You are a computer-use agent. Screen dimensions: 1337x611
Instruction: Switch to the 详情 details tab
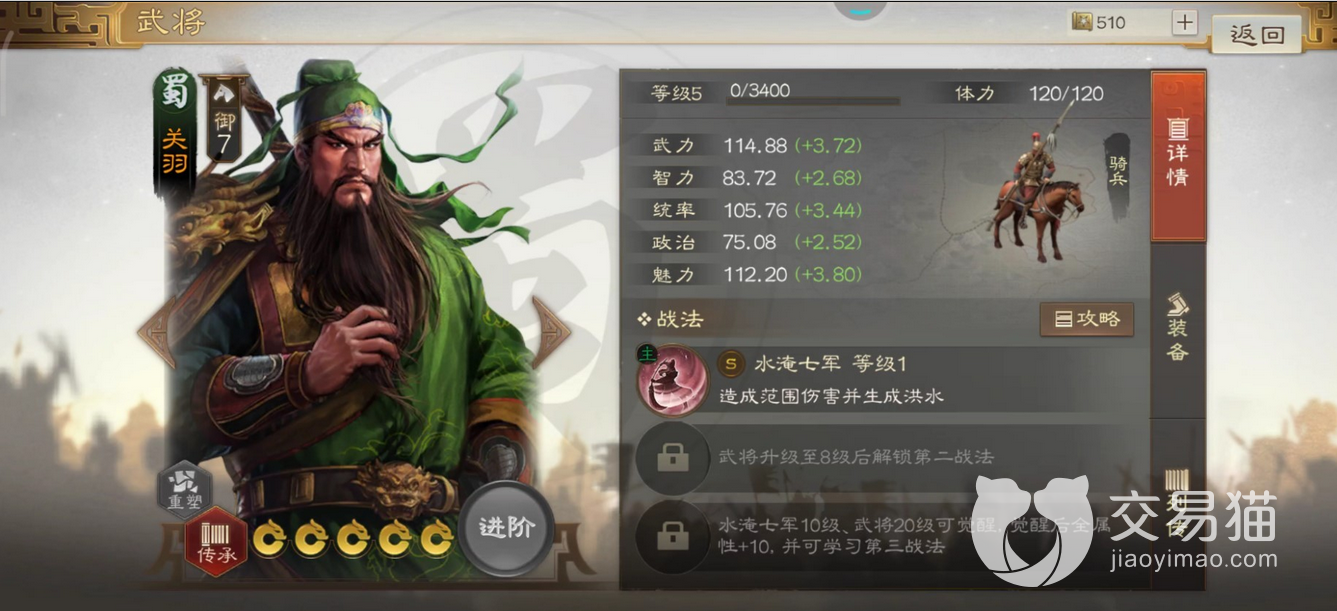pos(1178,156)
